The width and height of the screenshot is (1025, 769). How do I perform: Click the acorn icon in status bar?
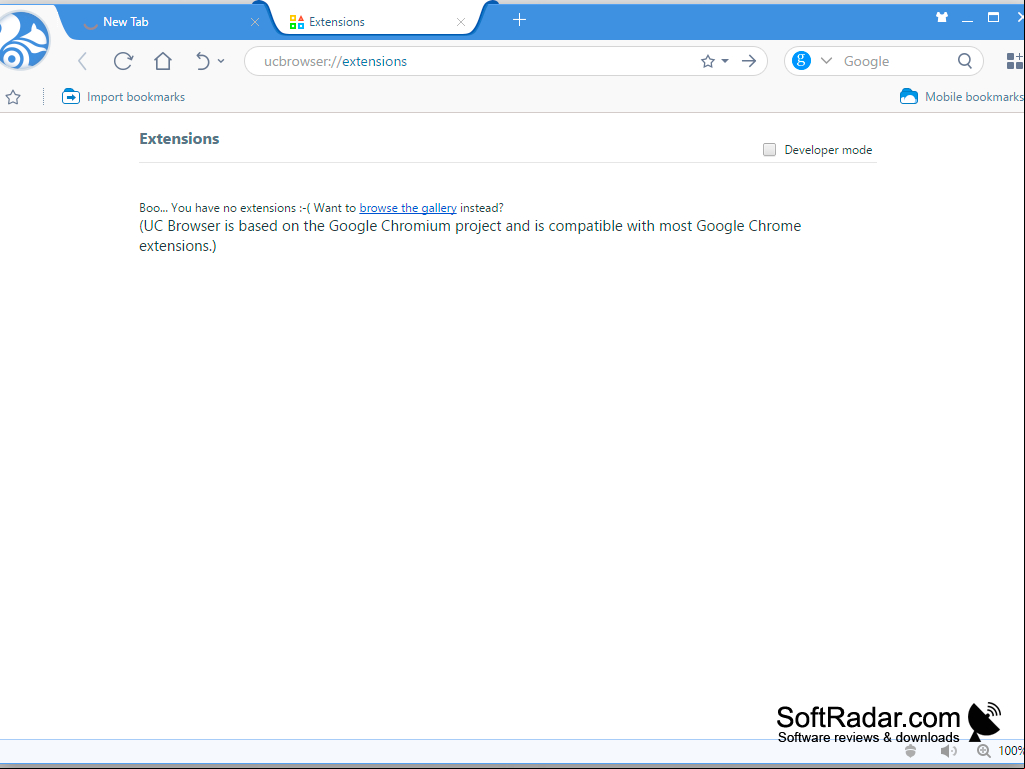pyautogui.click(x=911, y=752)
